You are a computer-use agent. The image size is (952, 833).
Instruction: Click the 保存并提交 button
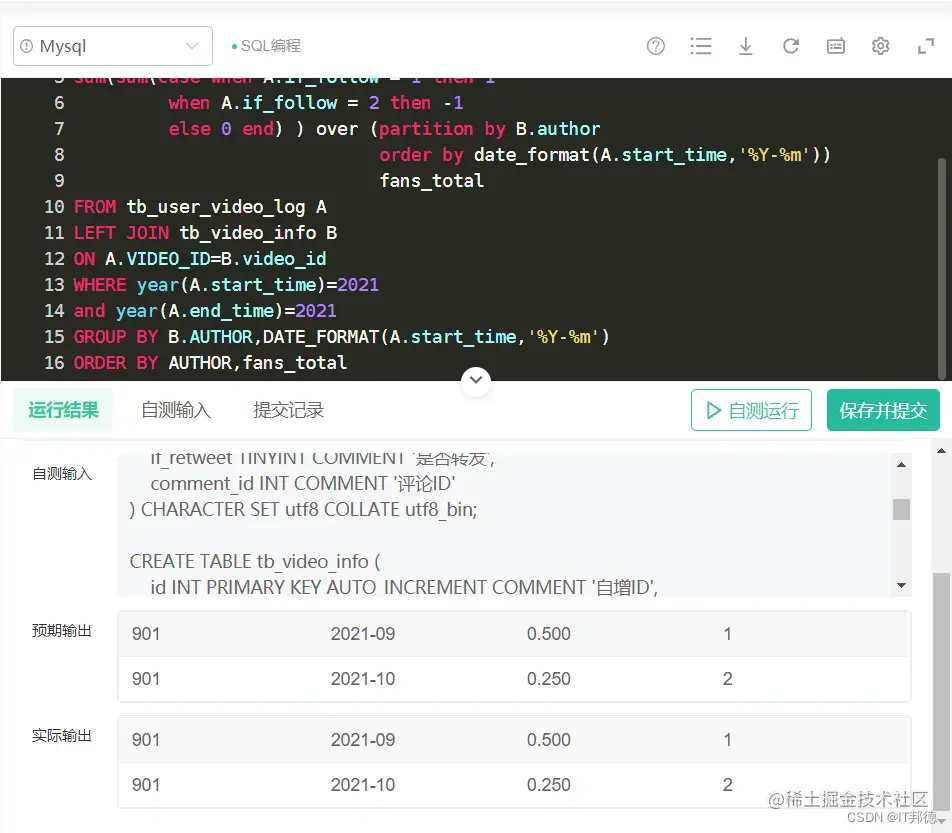883,410
